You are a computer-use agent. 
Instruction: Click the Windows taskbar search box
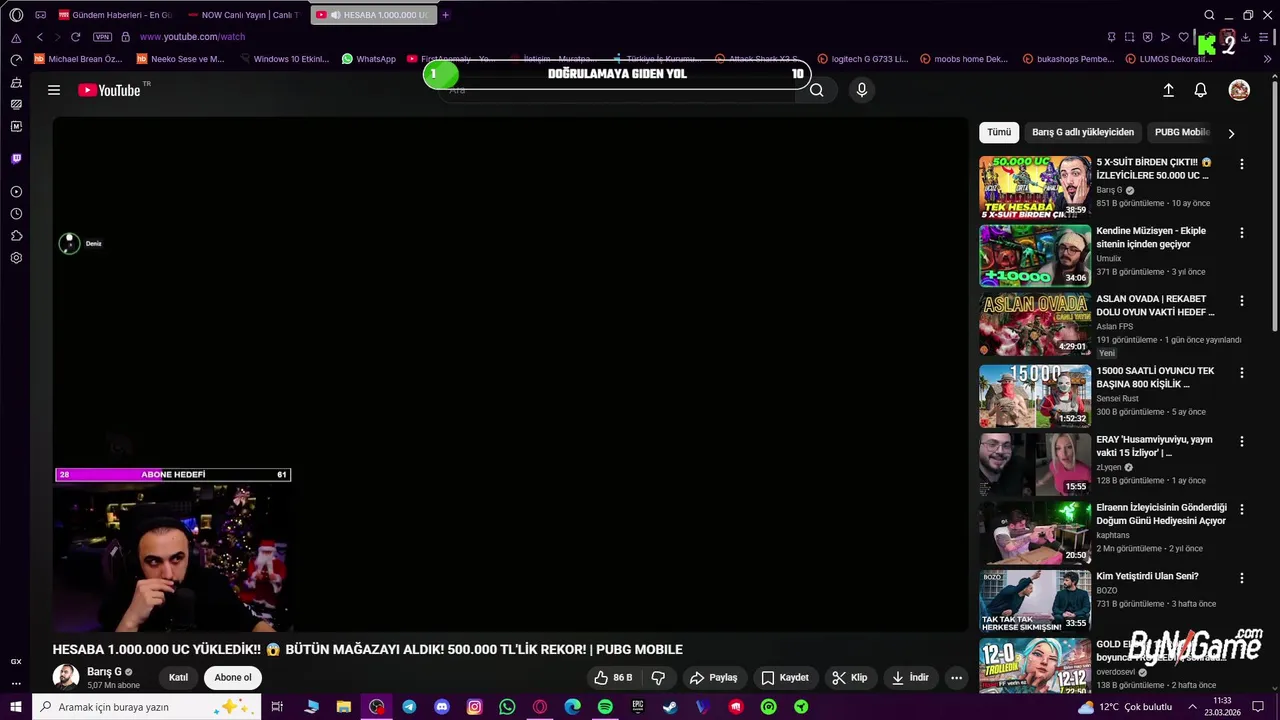click(146, 707)
